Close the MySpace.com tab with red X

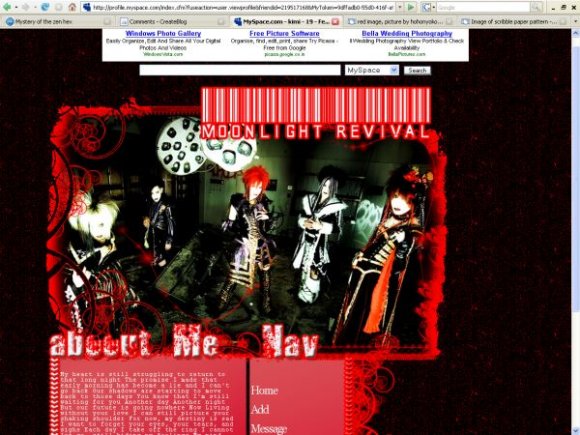[335, 22]
